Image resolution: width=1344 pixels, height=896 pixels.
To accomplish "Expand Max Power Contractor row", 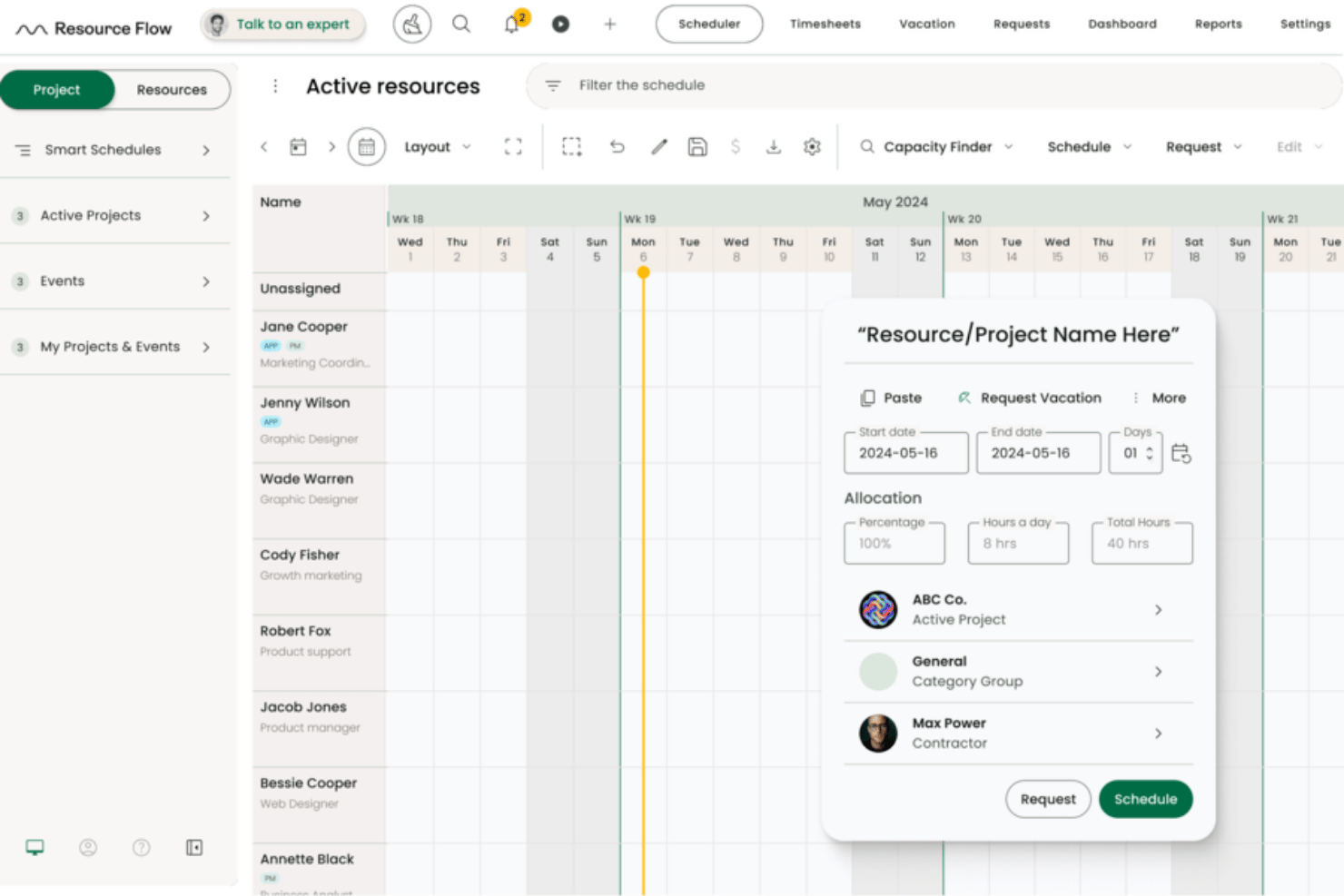I will click(1018, 734).
